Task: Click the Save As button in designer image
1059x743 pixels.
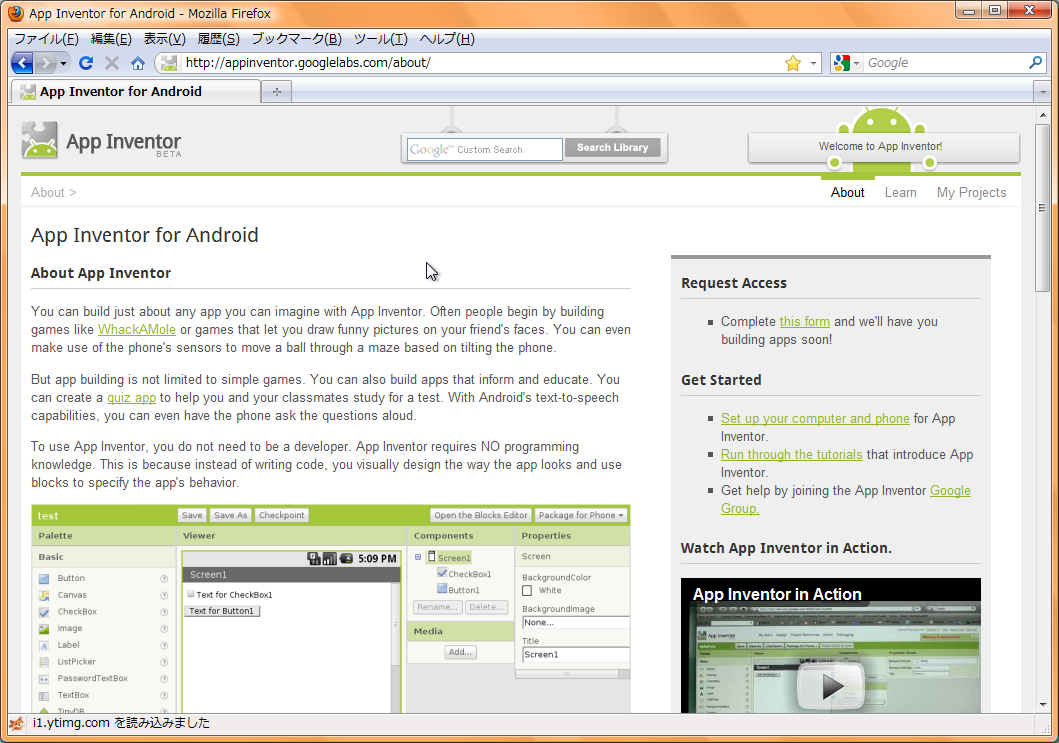Action: pyautogui.click(x=230, y=515)
